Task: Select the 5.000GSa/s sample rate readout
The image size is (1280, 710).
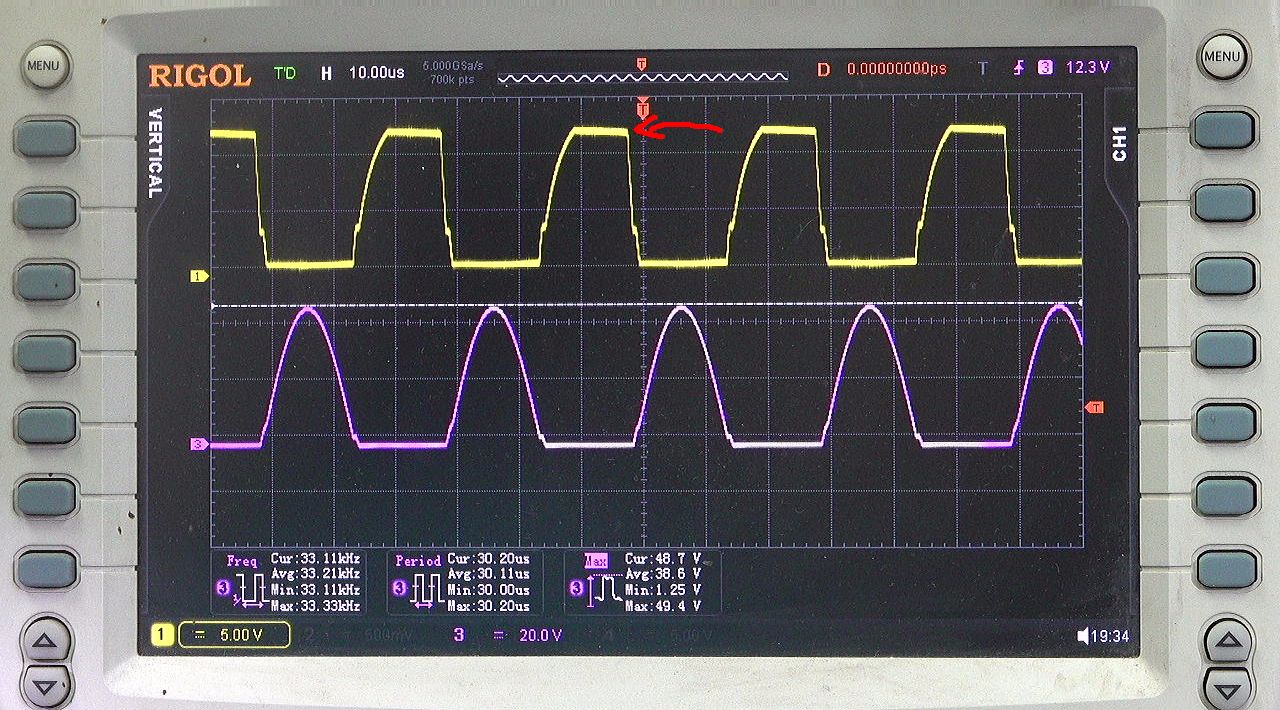Action: tap(453, 65)
